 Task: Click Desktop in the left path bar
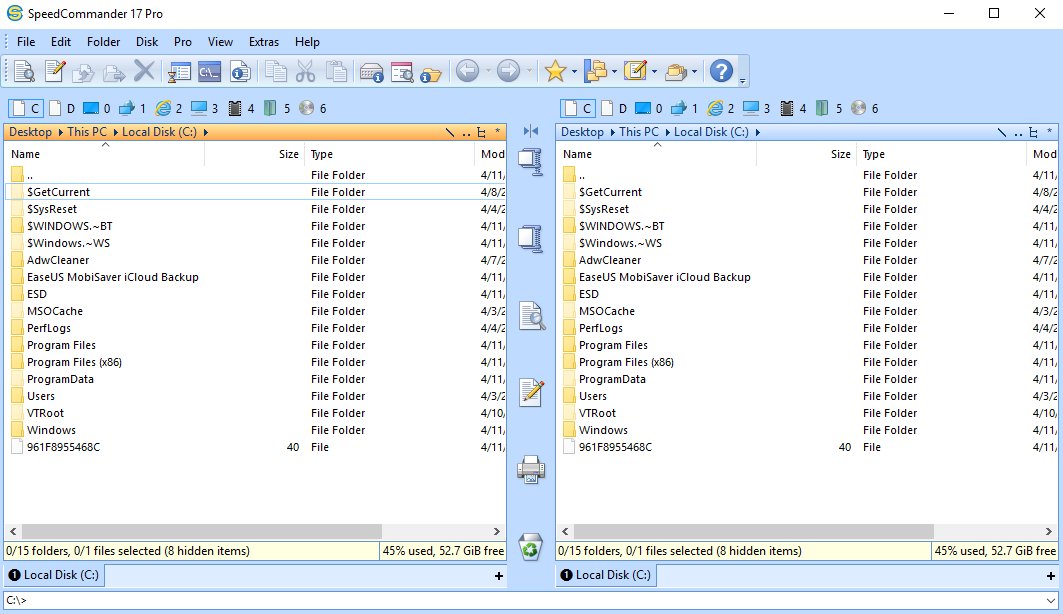30,132
